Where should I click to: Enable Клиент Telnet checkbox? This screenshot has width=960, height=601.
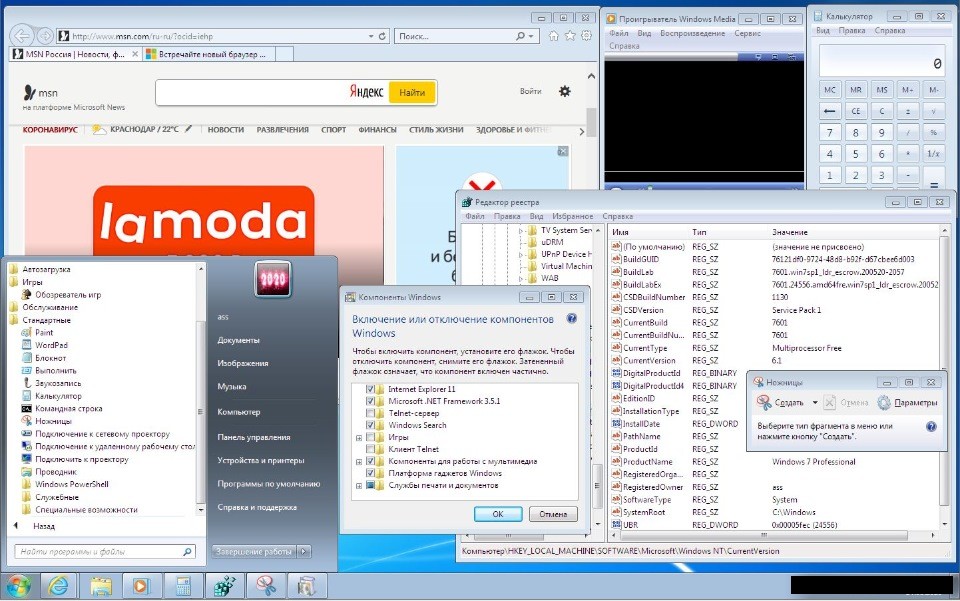(x=370, y=449)
